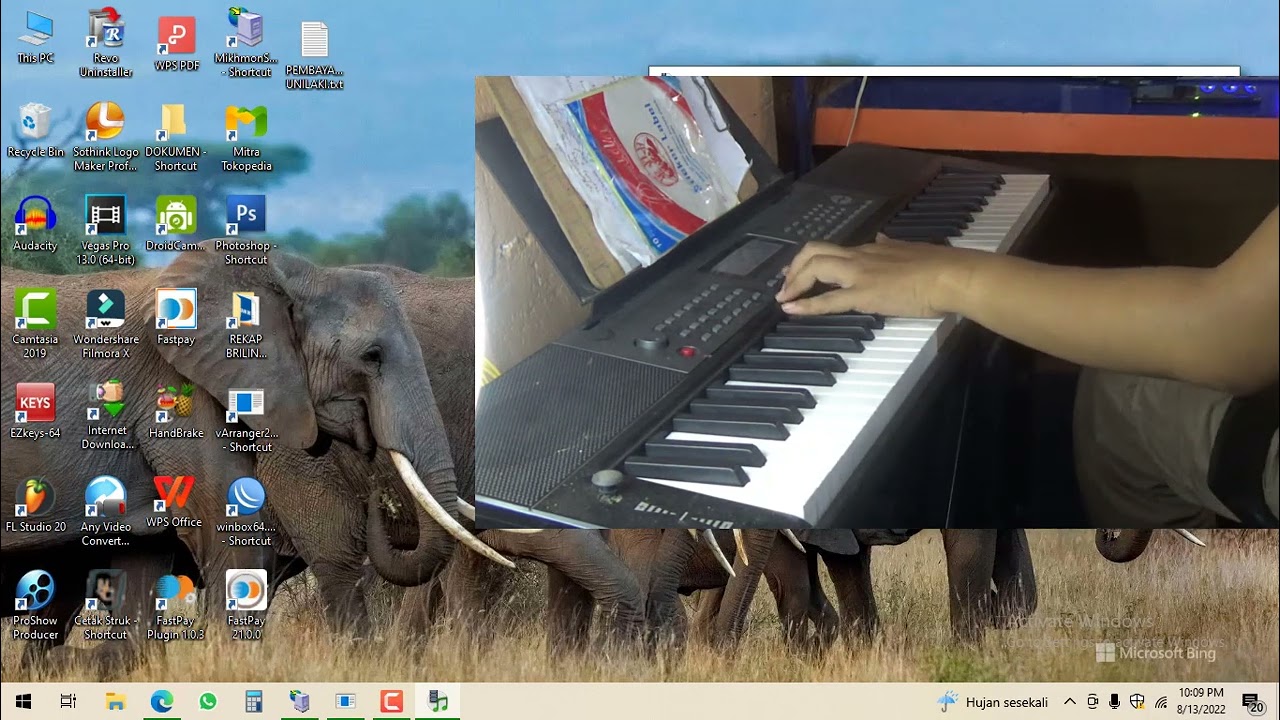Launch ProShow Producer

point(35,605)
